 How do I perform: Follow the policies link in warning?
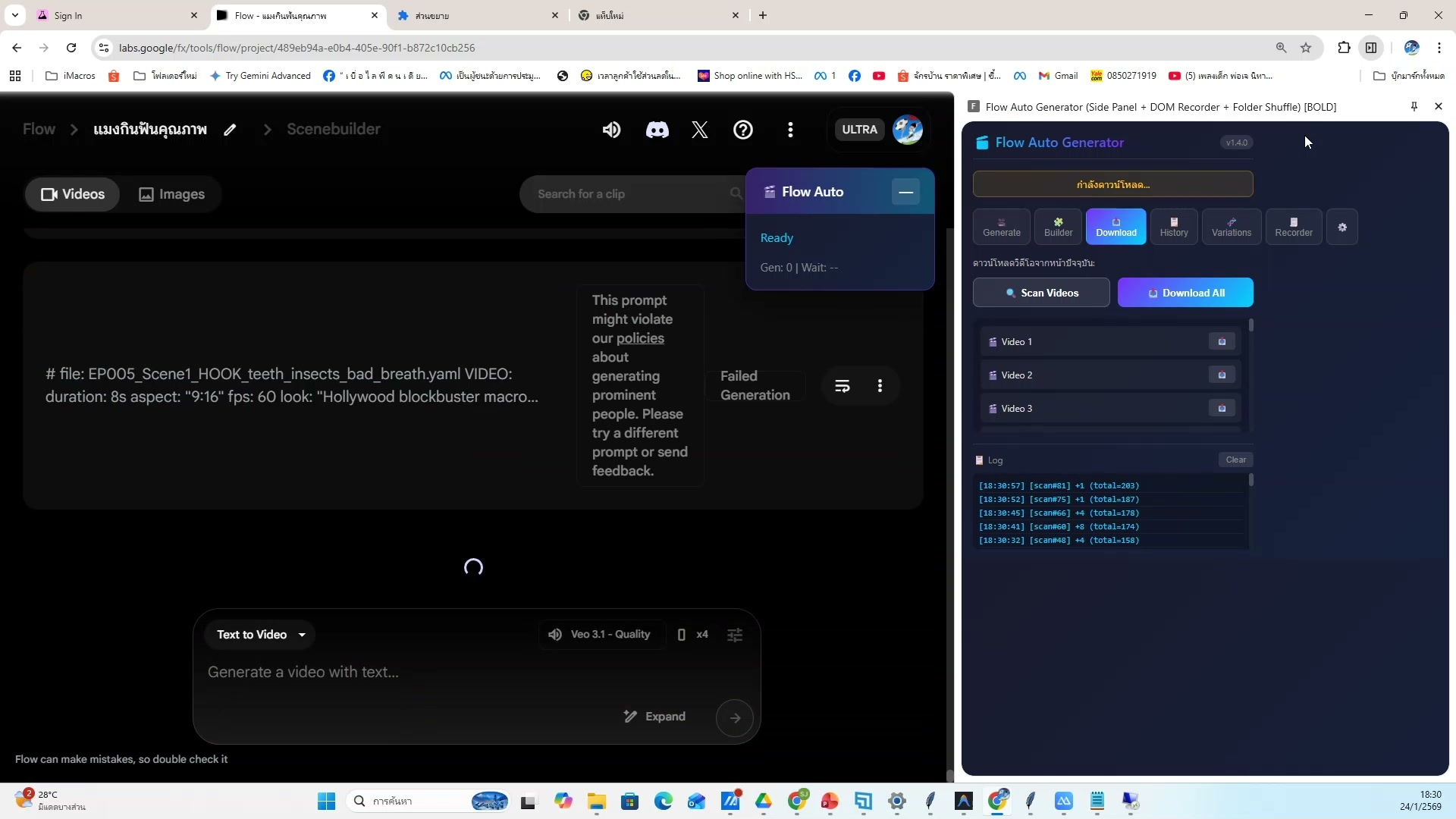(639, 338)
